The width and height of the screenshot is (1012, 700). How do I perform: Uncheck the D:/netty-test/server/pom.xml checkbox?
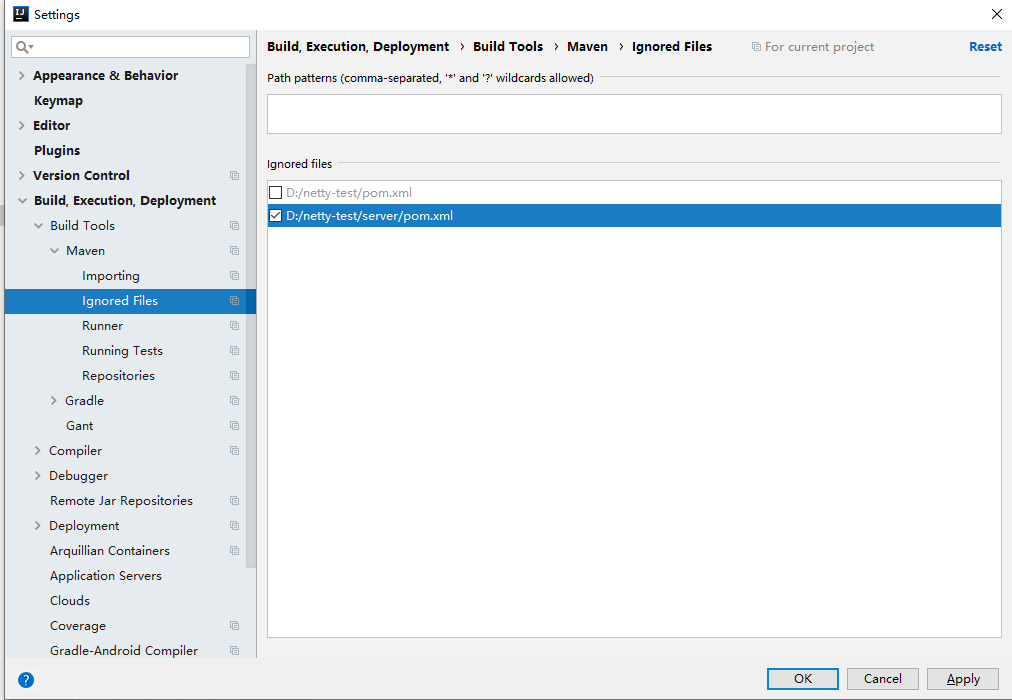coord(276,216)
